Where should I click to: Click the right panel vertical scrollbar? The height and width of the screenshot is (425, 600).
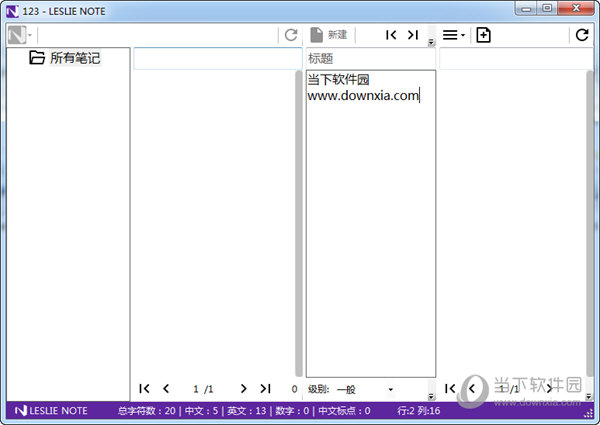tap(589, 223)
